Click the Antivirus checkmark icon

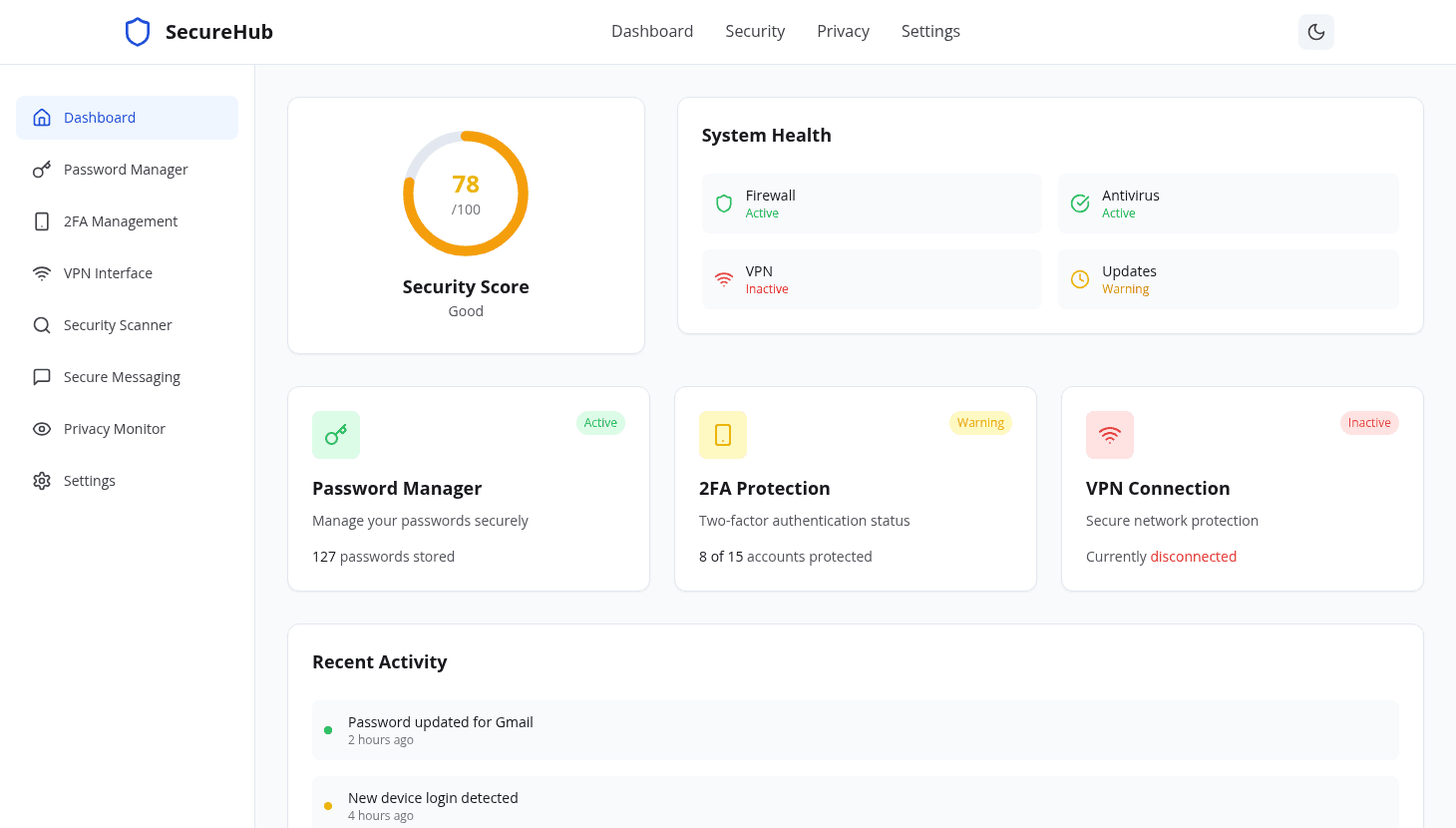1079,203
